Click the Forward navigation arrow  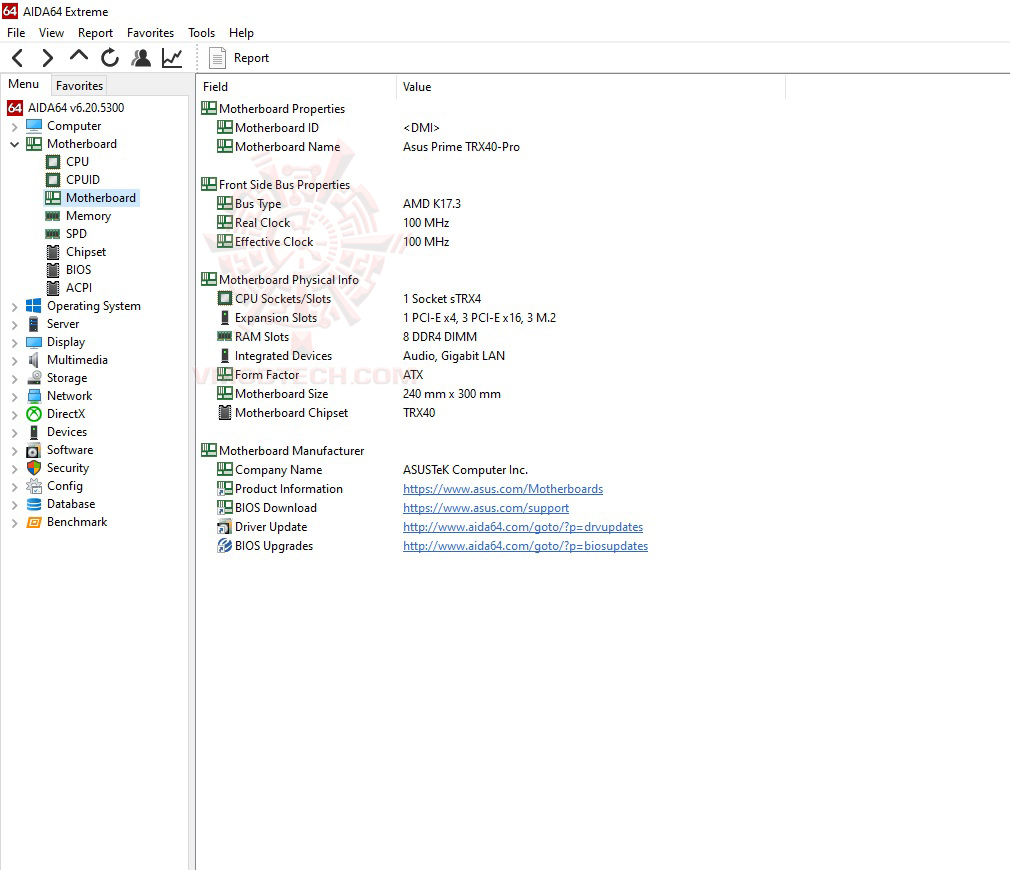point(48,58)
